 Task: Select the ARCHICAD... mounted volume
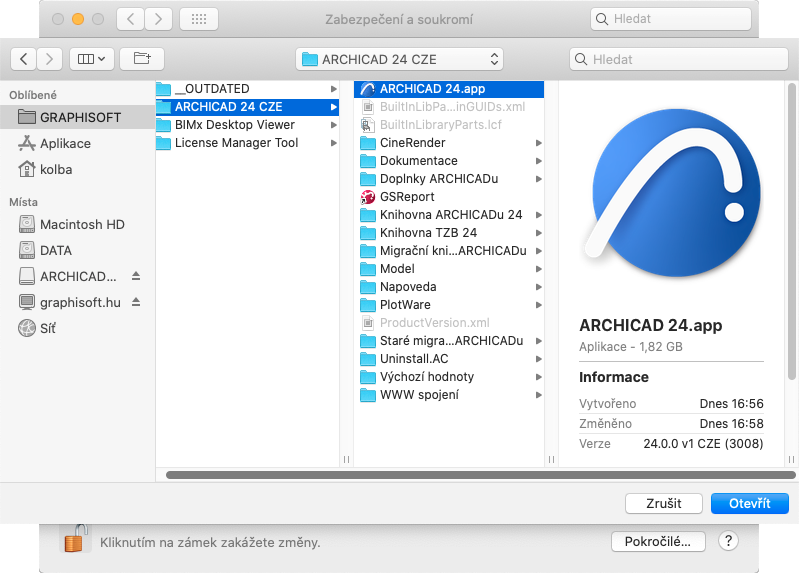click(x=66, y=276)
